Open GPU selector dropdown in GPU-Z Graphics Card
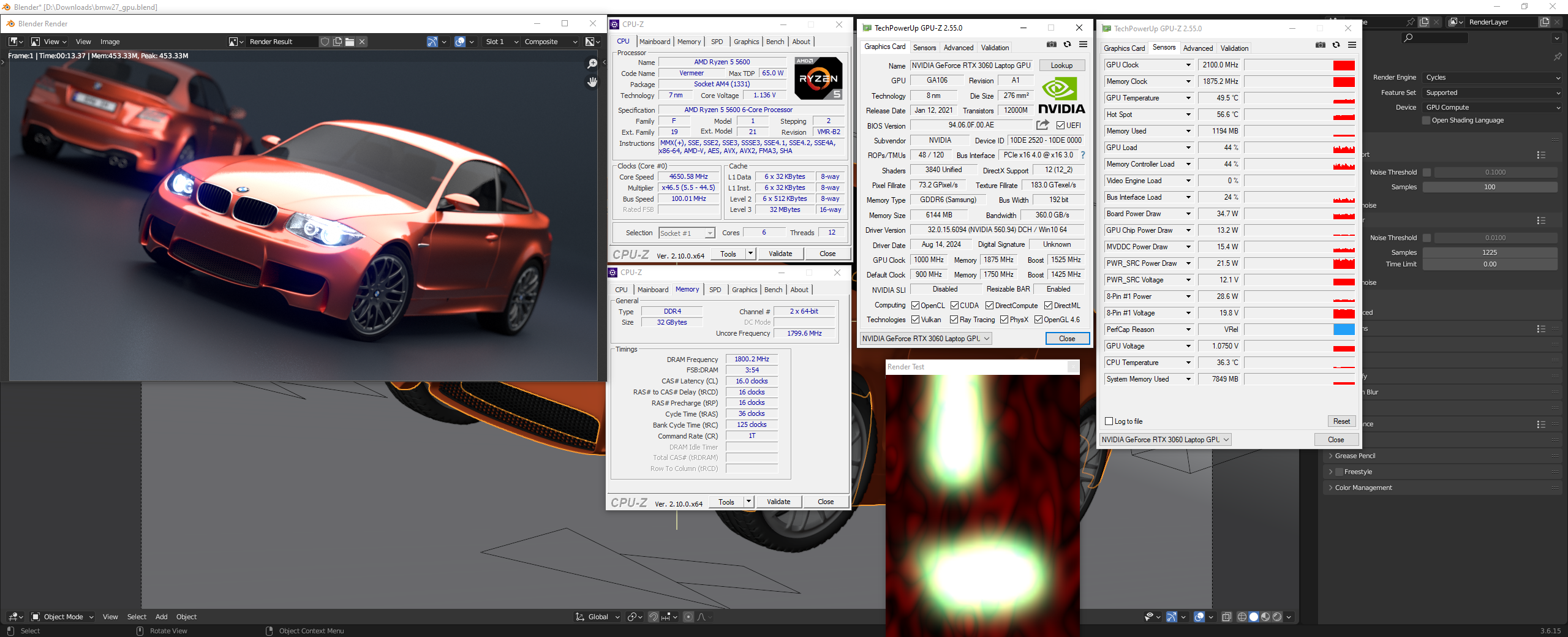Screen dimensions: 1568x637 click(x=925, y=339)
